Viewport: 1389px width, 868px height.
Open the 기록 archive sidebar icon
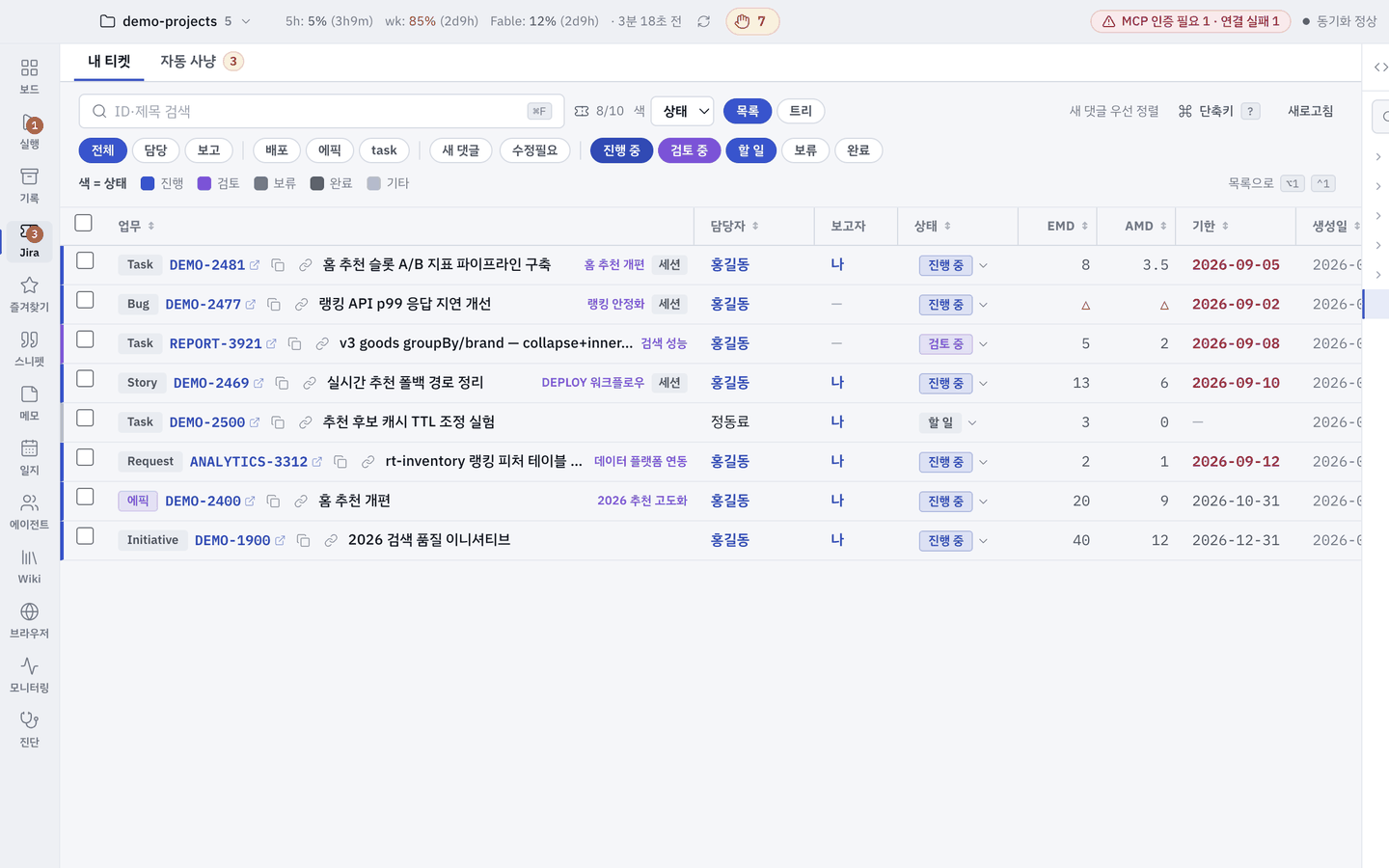pos(29,176)
